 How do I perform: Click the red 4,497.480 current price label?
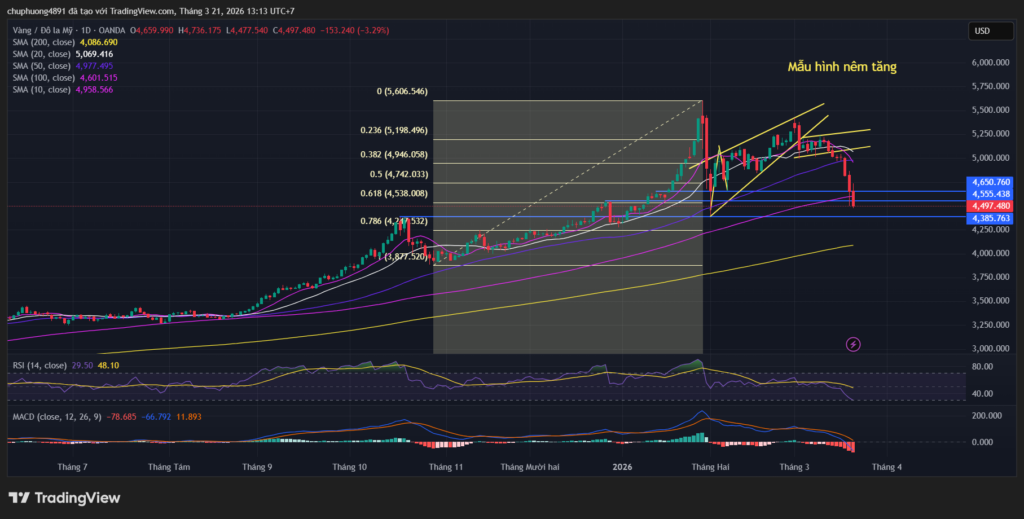point(991,205)
